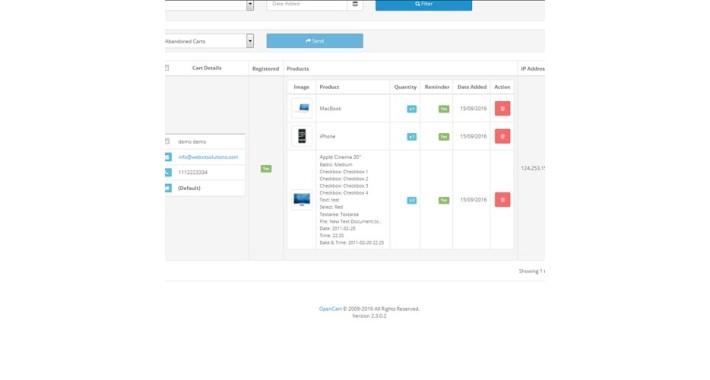Click the MacBook product thumbnail
The image size is (710, 380).
pyautogui.click(x=302, y=108)
